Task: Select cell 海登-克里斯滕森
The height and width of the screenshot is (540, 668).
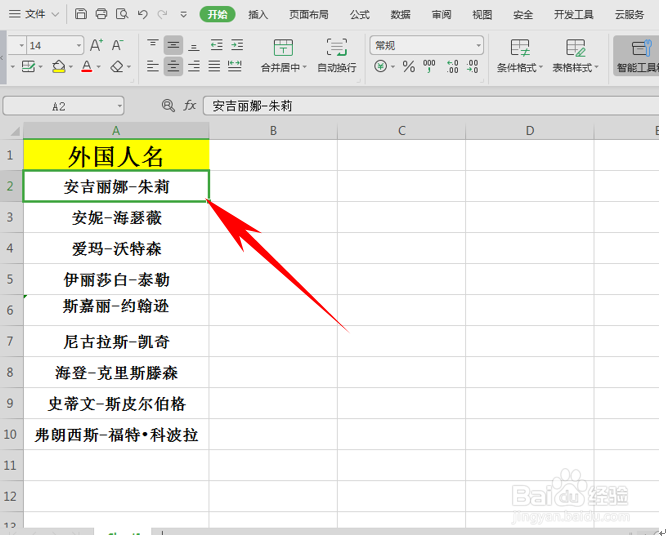Action: click(116, 373)
